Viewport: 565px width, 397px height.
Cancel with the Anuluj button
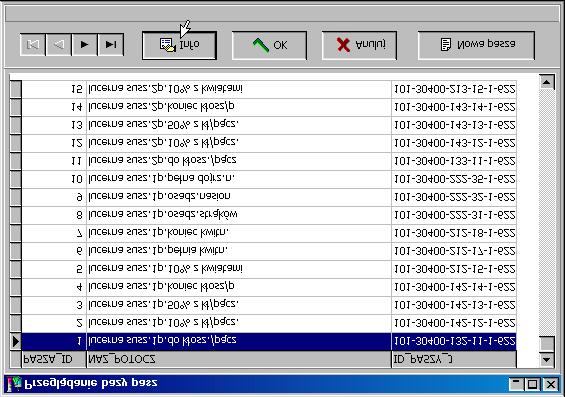click(x=359, y=45)
